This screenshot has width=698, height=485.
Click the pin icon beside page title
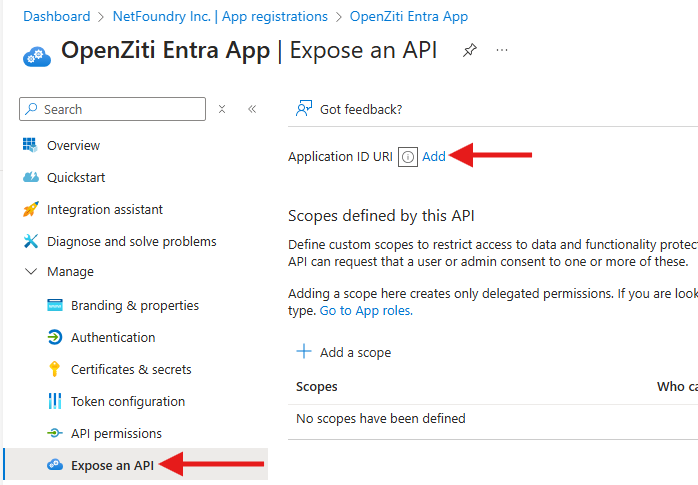click(469, 51)
